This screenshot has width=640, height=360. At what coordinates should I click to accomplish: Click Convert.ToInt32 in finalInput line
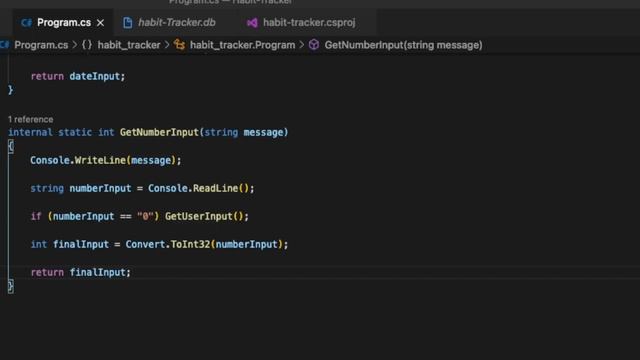[x=168, y=244]
